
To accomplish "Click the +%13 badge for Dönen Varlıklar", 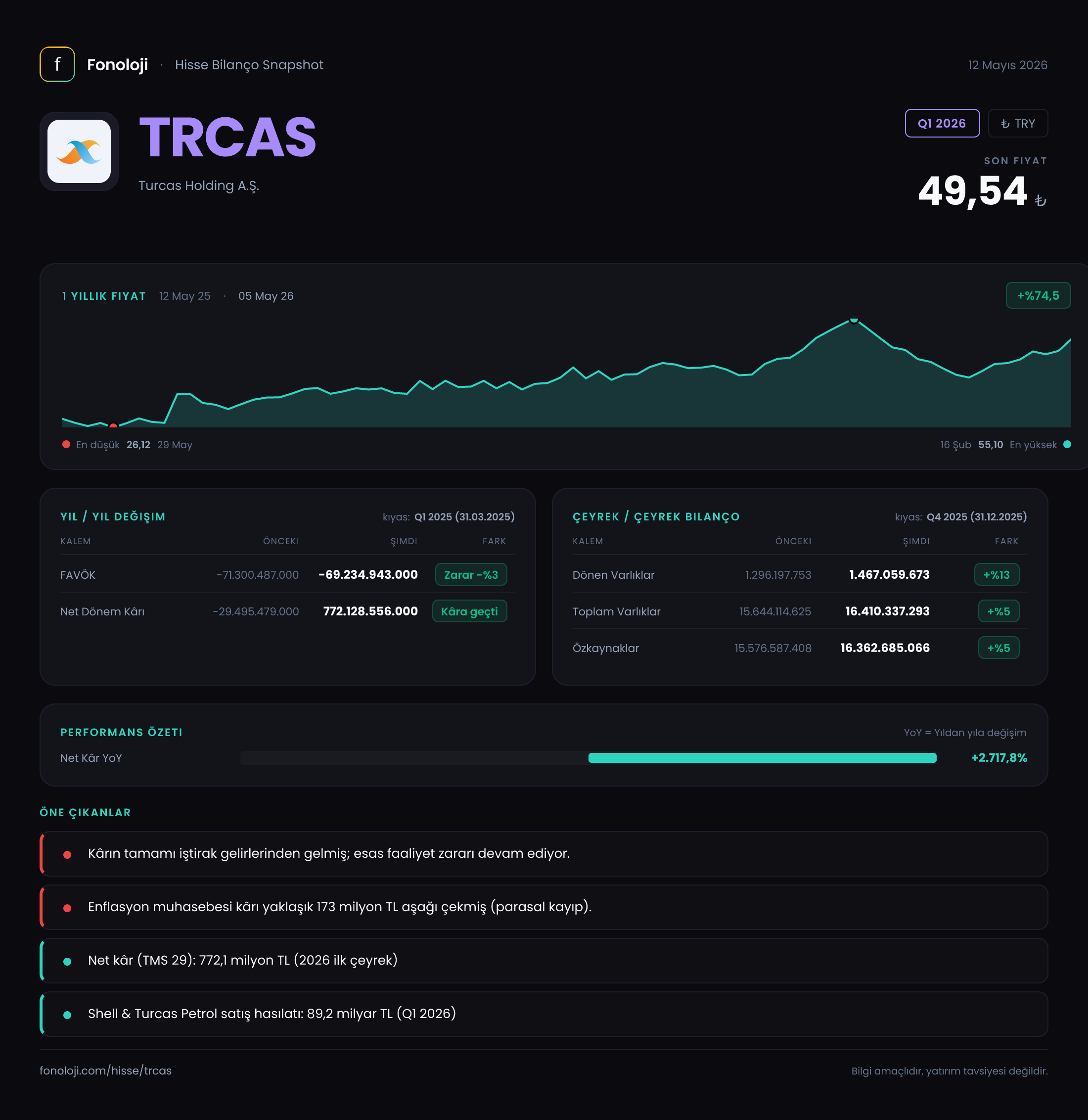I will [996, 574].
